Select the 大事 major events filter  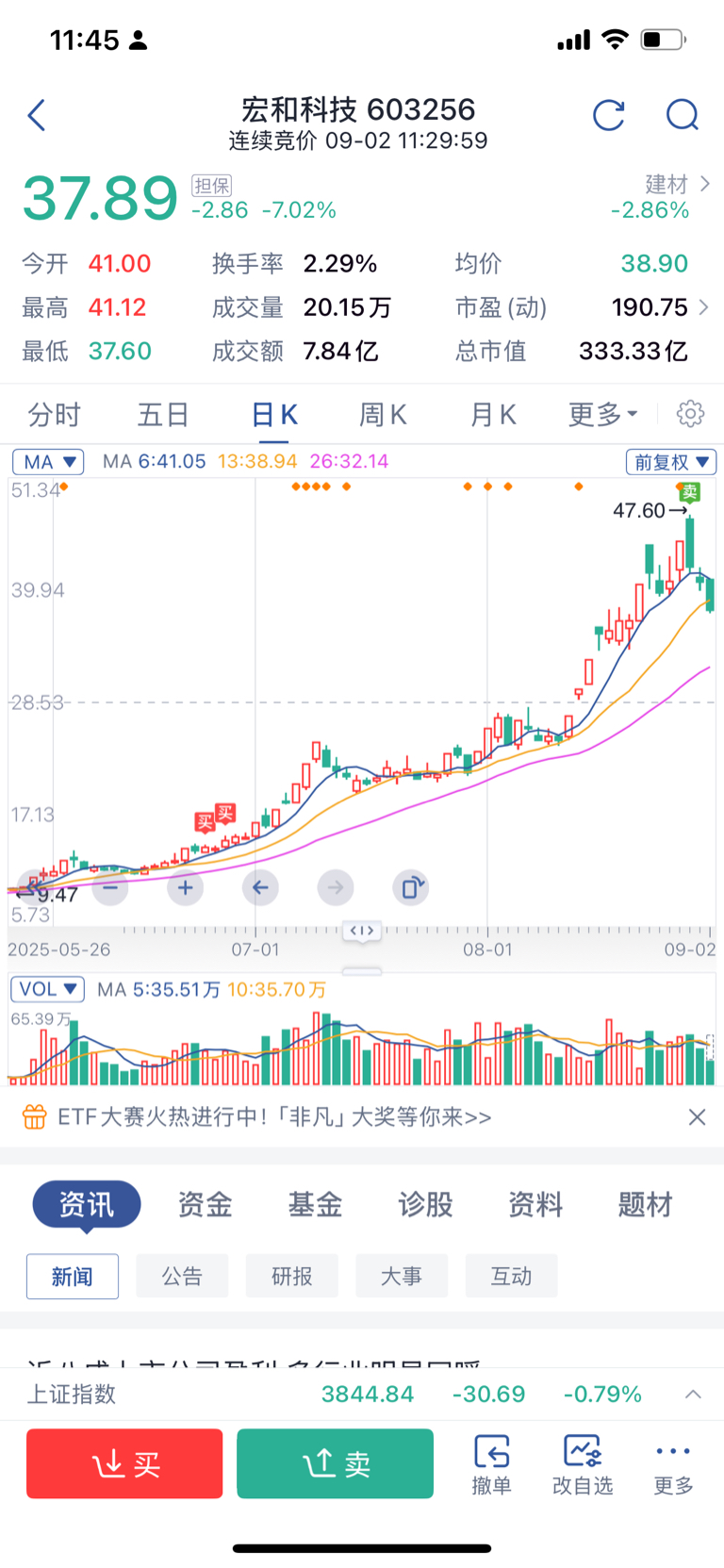point(402,1277)
